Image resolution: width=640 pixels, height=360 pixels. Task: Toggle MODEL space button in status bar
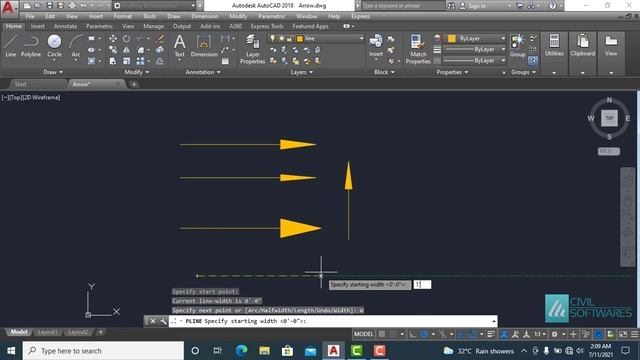coord(364,334)
